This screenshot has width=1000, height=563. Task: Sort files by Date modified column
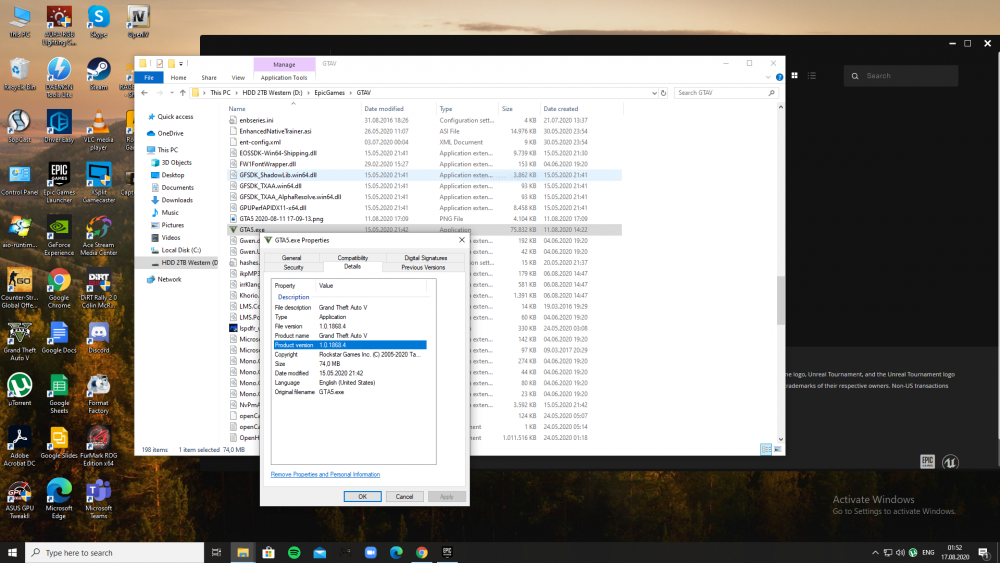(384, 108)
